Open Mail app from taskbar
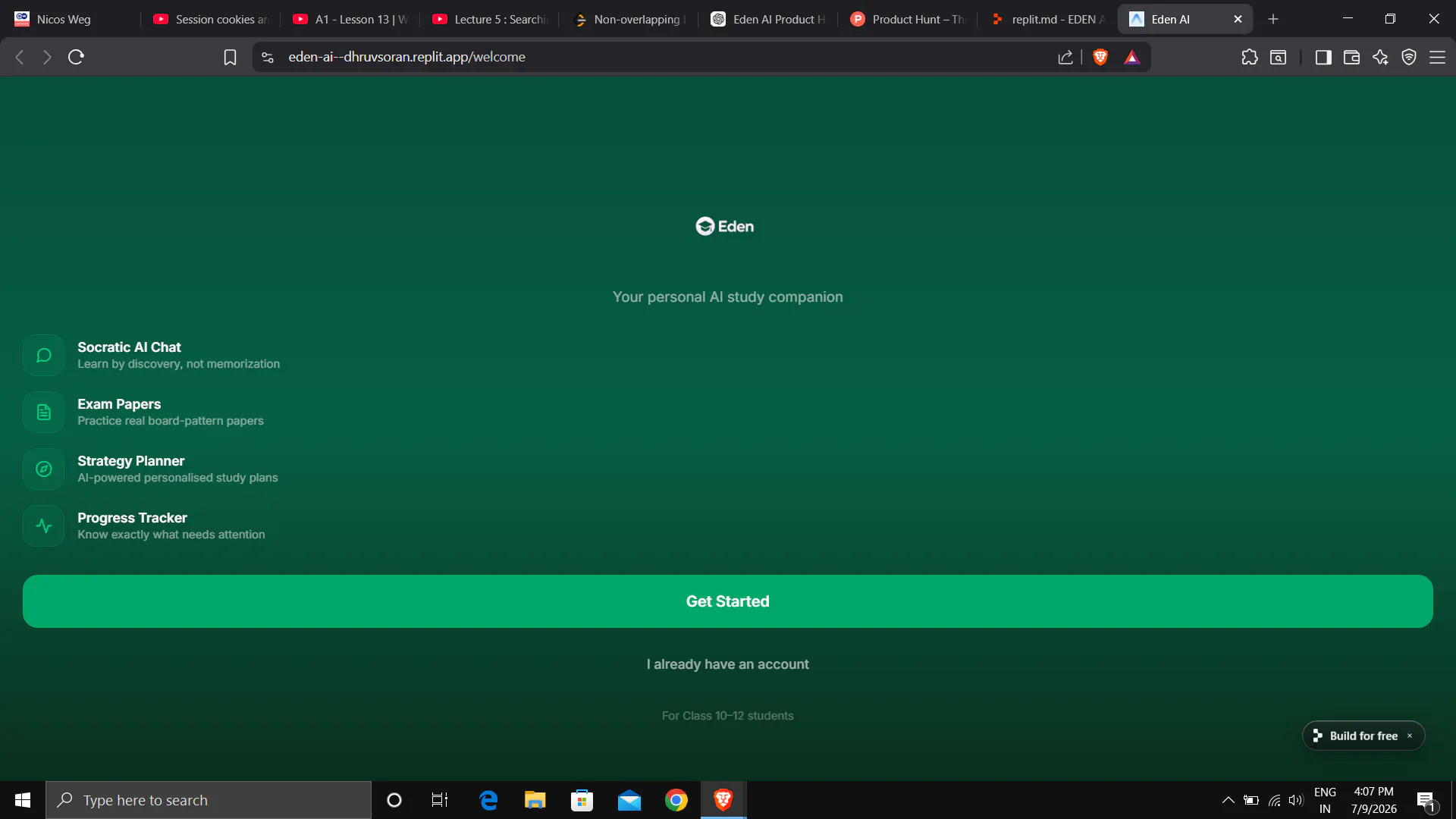Image resolution: width=1456 pixels, height=819 pixels. click(629, 800)
